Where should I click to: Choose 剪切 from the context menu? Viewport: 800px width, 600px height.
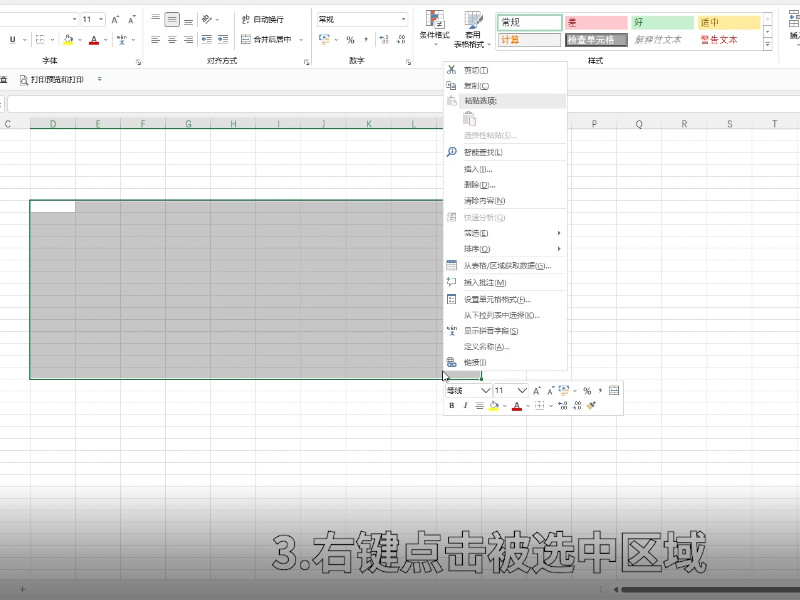[505, 70]
